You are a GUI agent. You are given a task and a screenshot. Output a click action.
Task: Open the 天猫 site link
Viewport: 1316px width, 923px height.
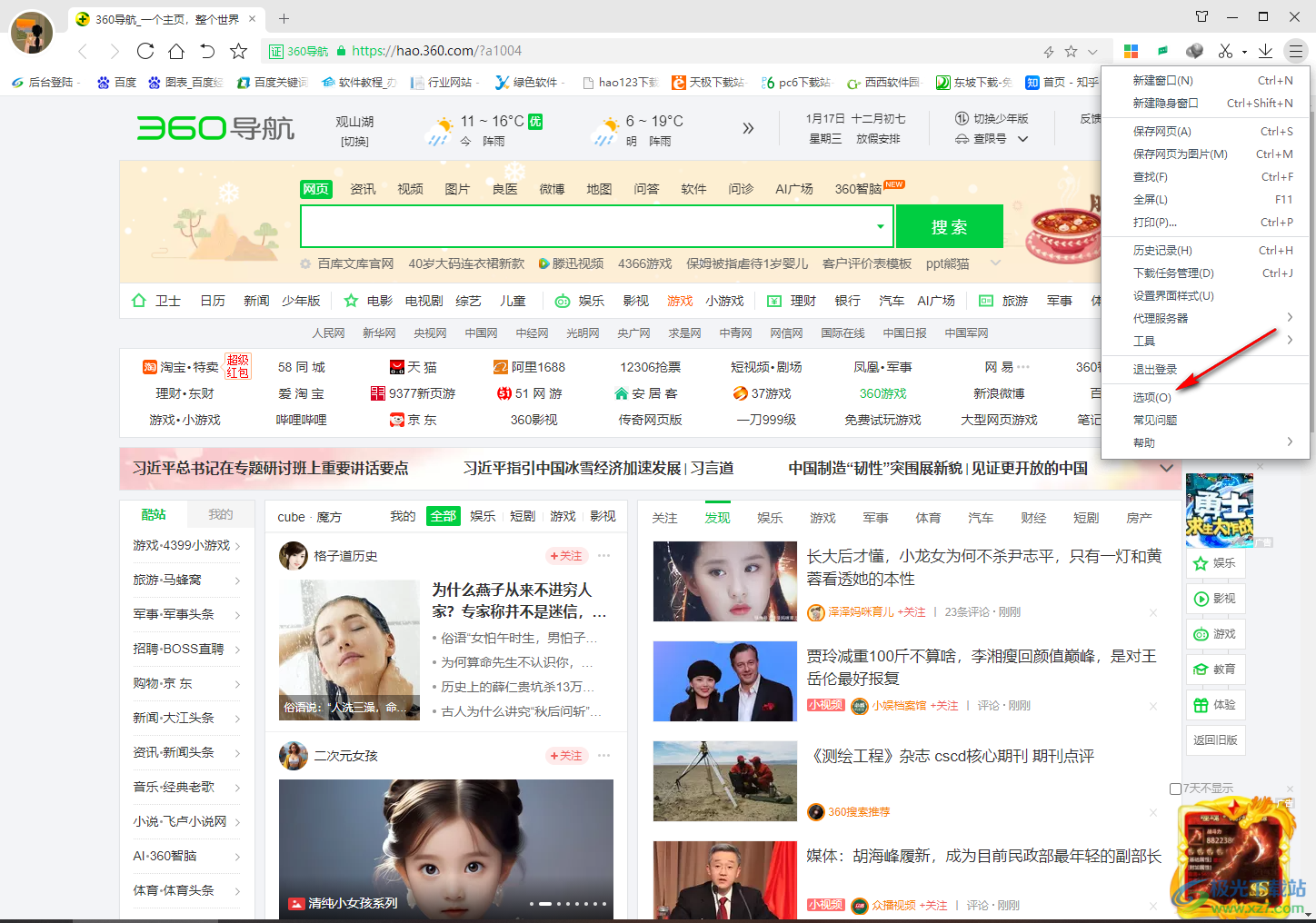[x=414, y=367]
